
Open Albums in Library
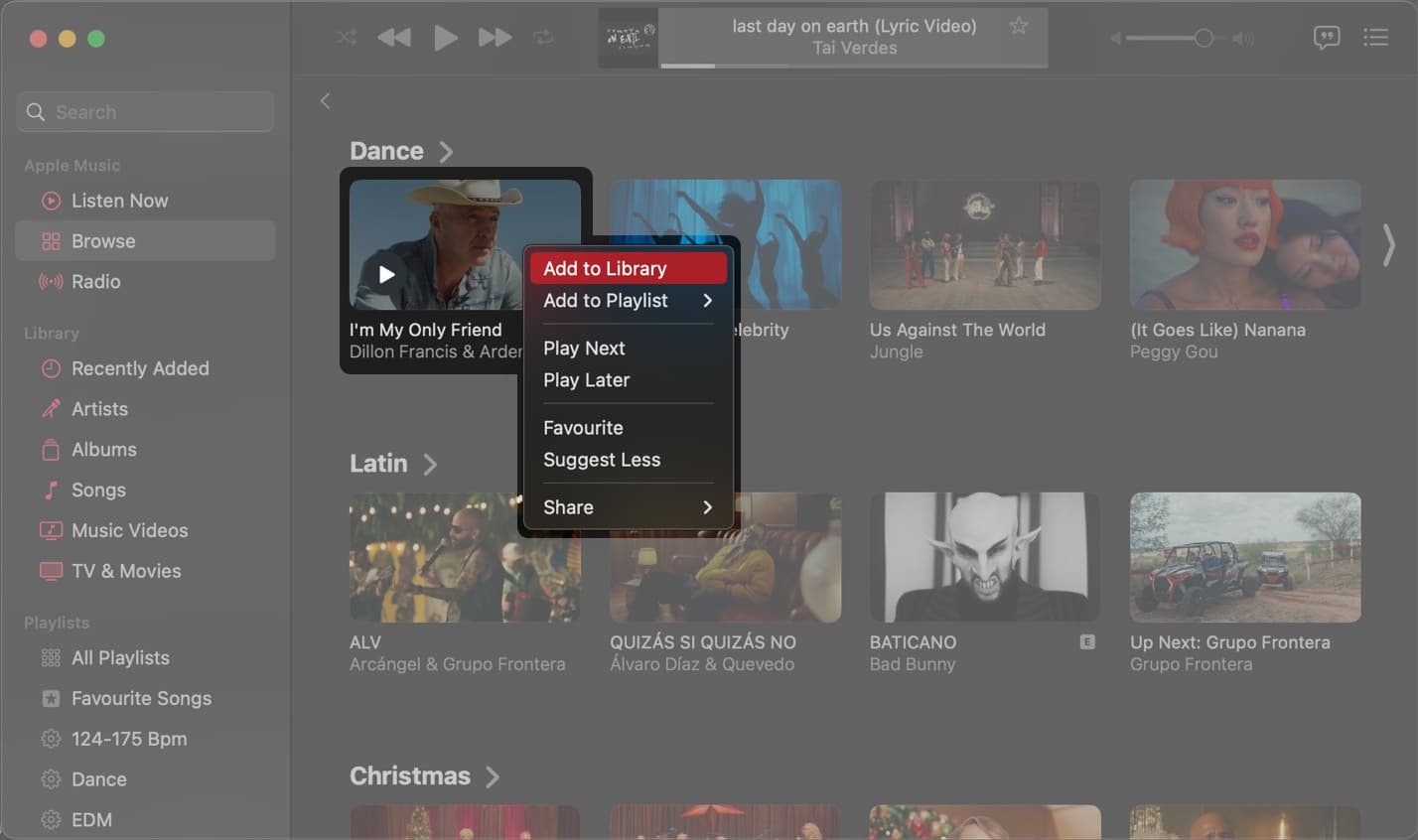145,450
